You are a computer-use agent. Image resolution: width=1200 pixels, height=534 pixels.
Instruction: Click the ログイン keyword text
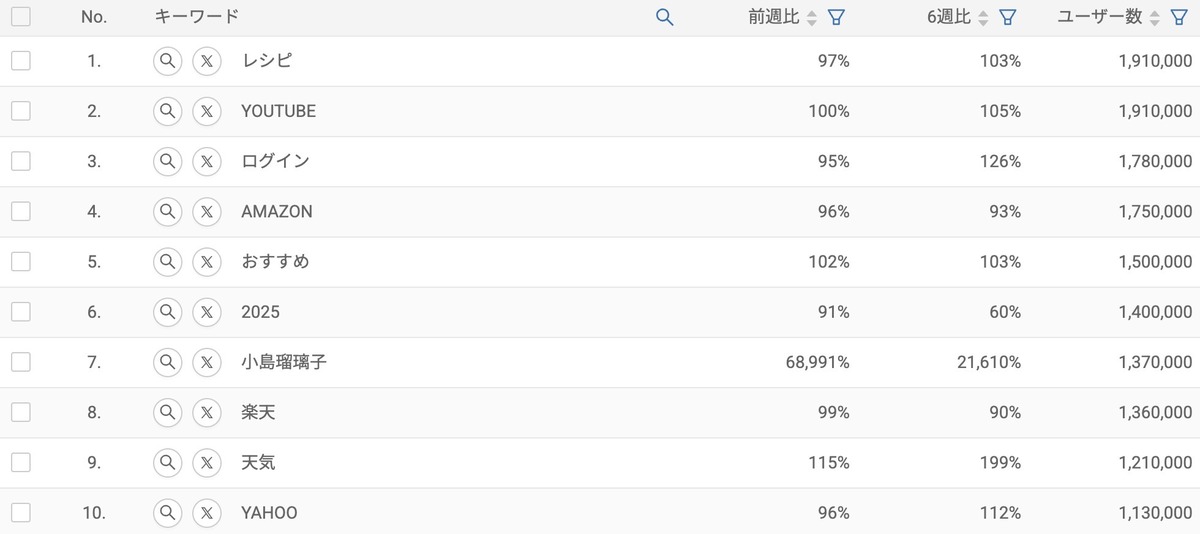coord(275,161)
